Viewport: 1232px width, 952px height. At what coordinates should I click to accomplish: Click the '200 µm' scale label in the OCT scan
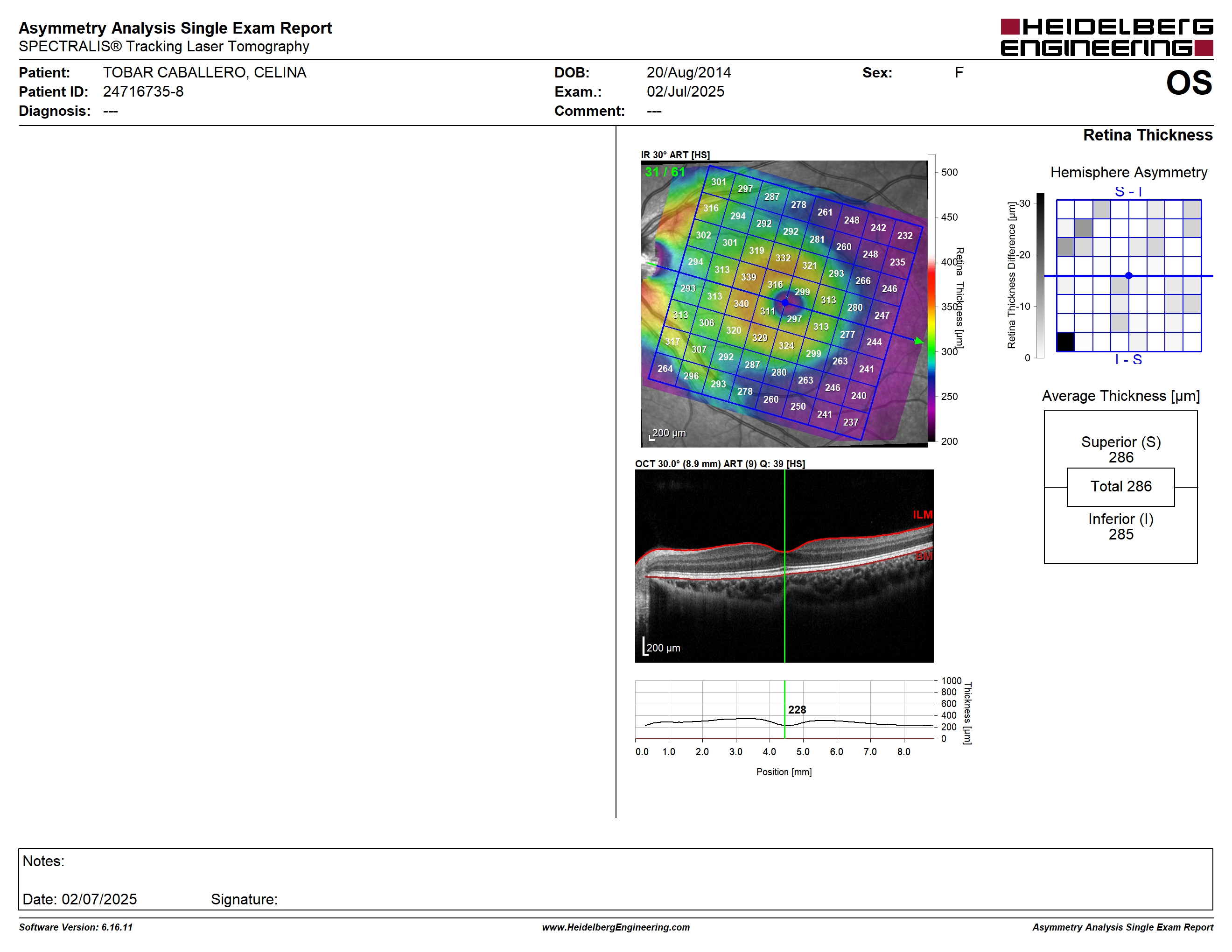[664, 648]
